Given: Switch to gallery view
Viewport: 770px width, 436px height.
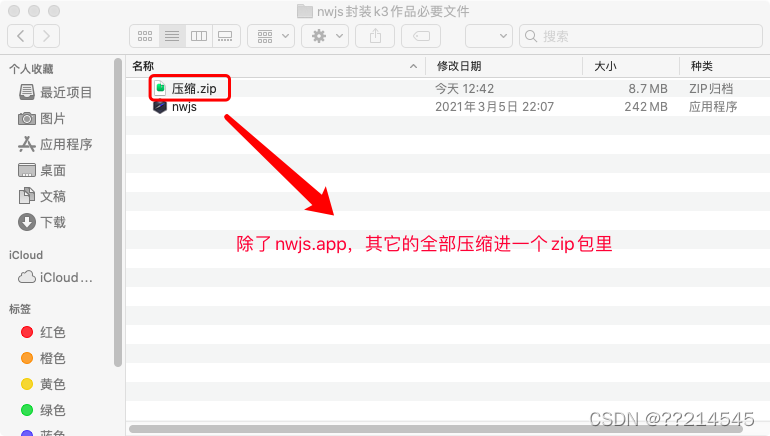Looking at the screenshot, I should click(226, 36).
